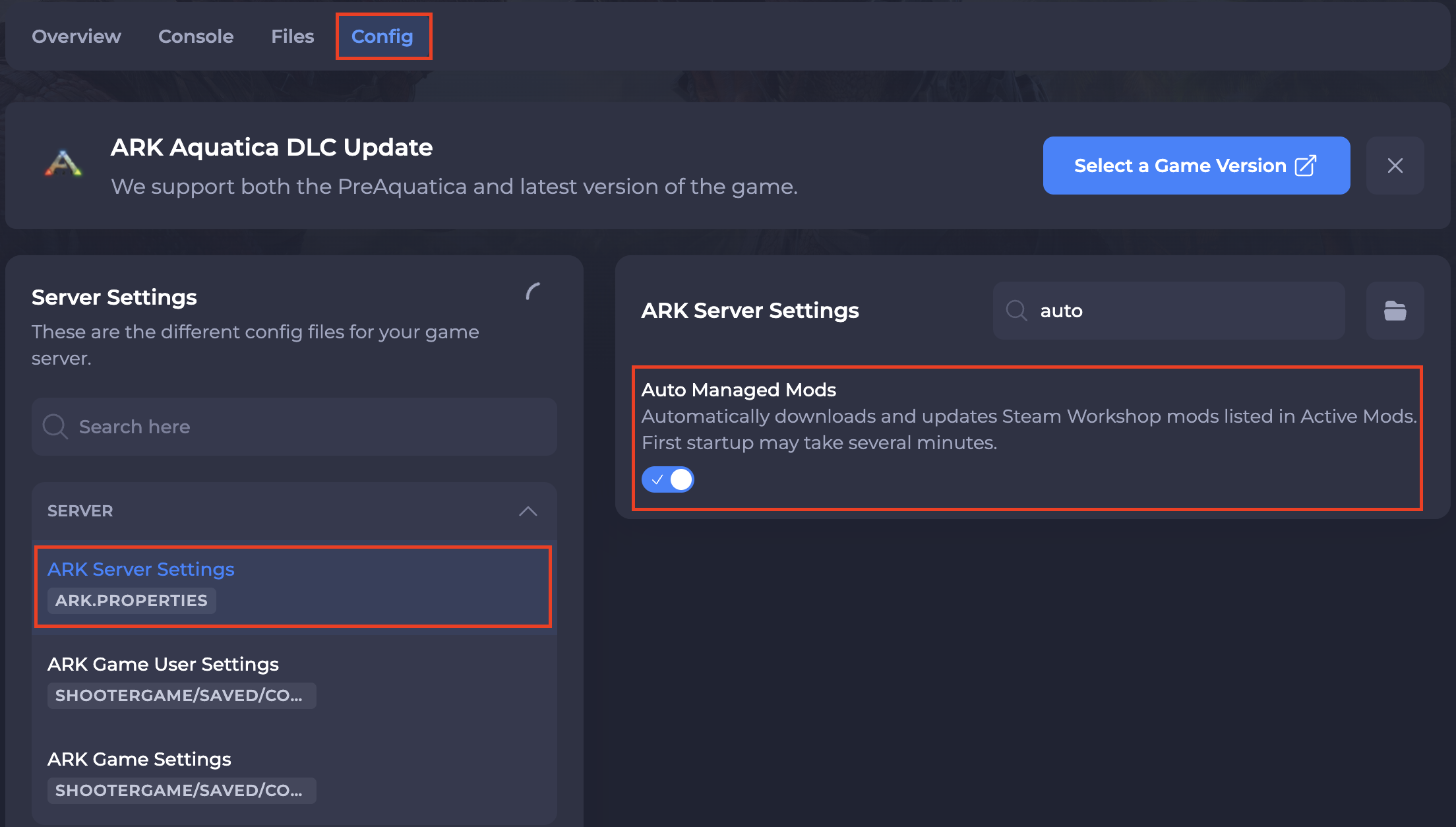Viewport: 1456px width, 827px height.
Task: Open ARK Game User Settings config
Action: (294, 681)
